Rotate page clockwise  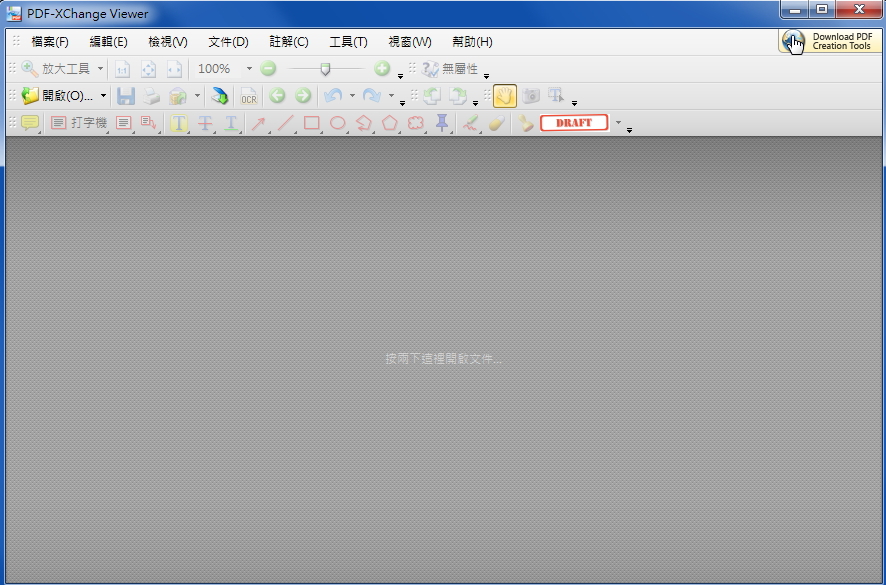tap(458, 96)
